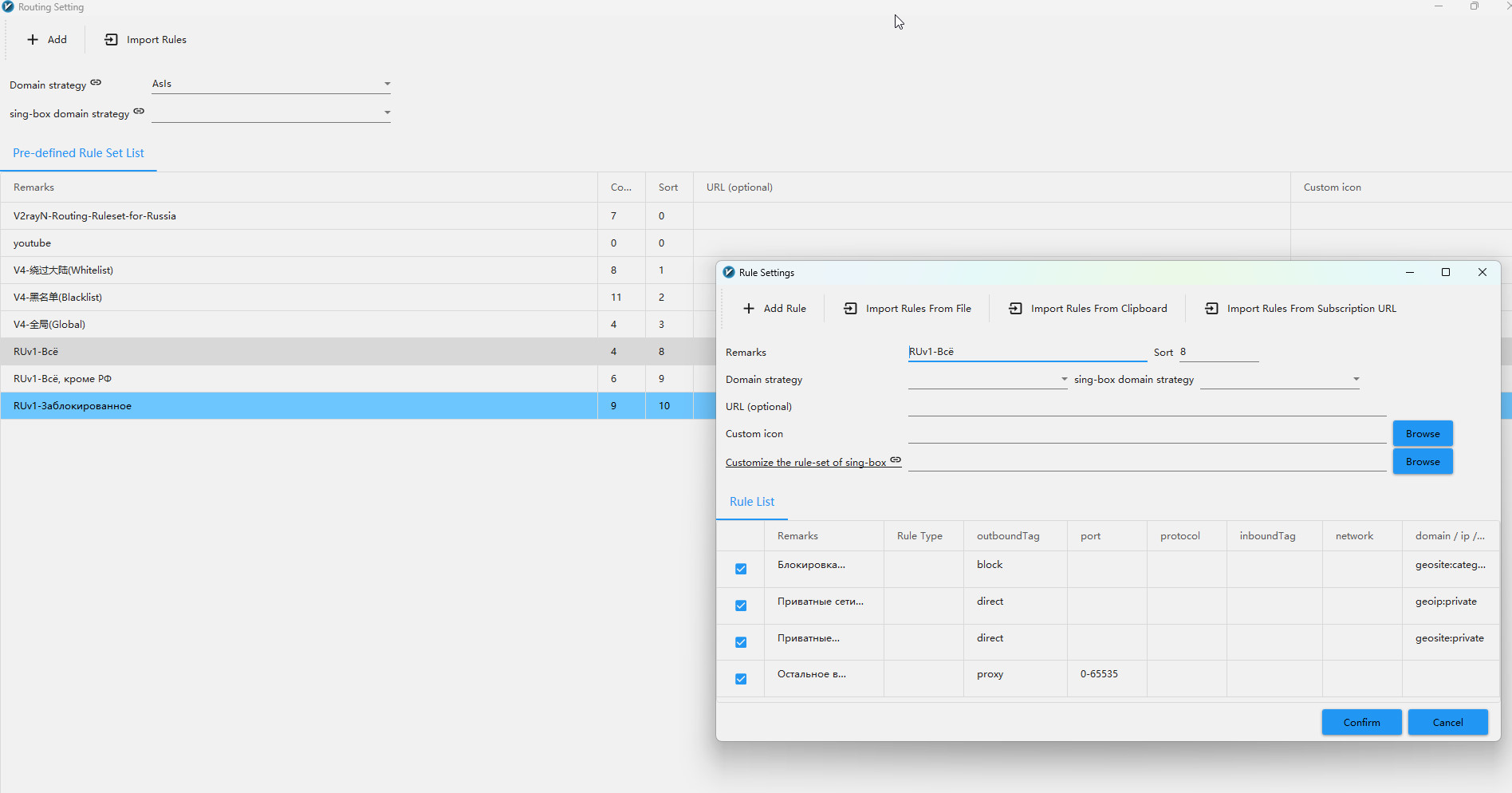Click Remarks column header in rule set list
The height and width of the screenshot is (793, 1512).
[x=299, y=187]
